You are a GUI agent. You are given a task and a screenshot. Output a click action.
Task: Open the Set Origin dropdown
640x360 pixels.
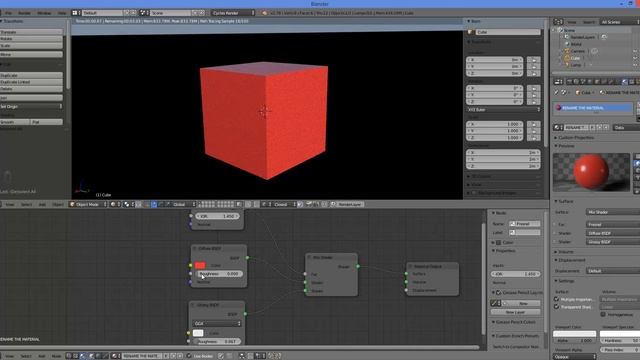tap(31, 107)
